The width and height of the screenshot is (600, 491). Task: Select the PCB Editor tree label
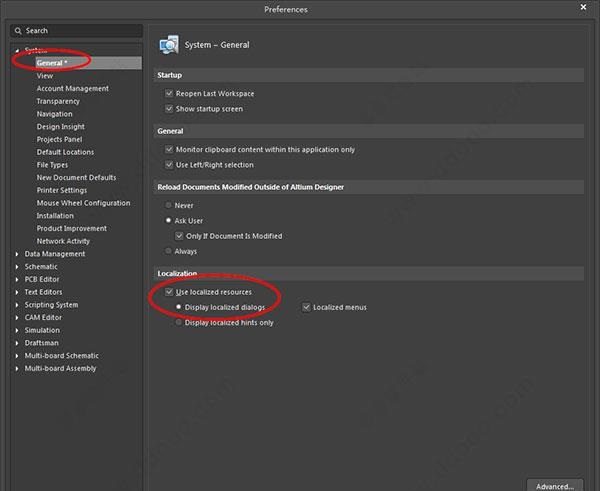coord(42,279)
